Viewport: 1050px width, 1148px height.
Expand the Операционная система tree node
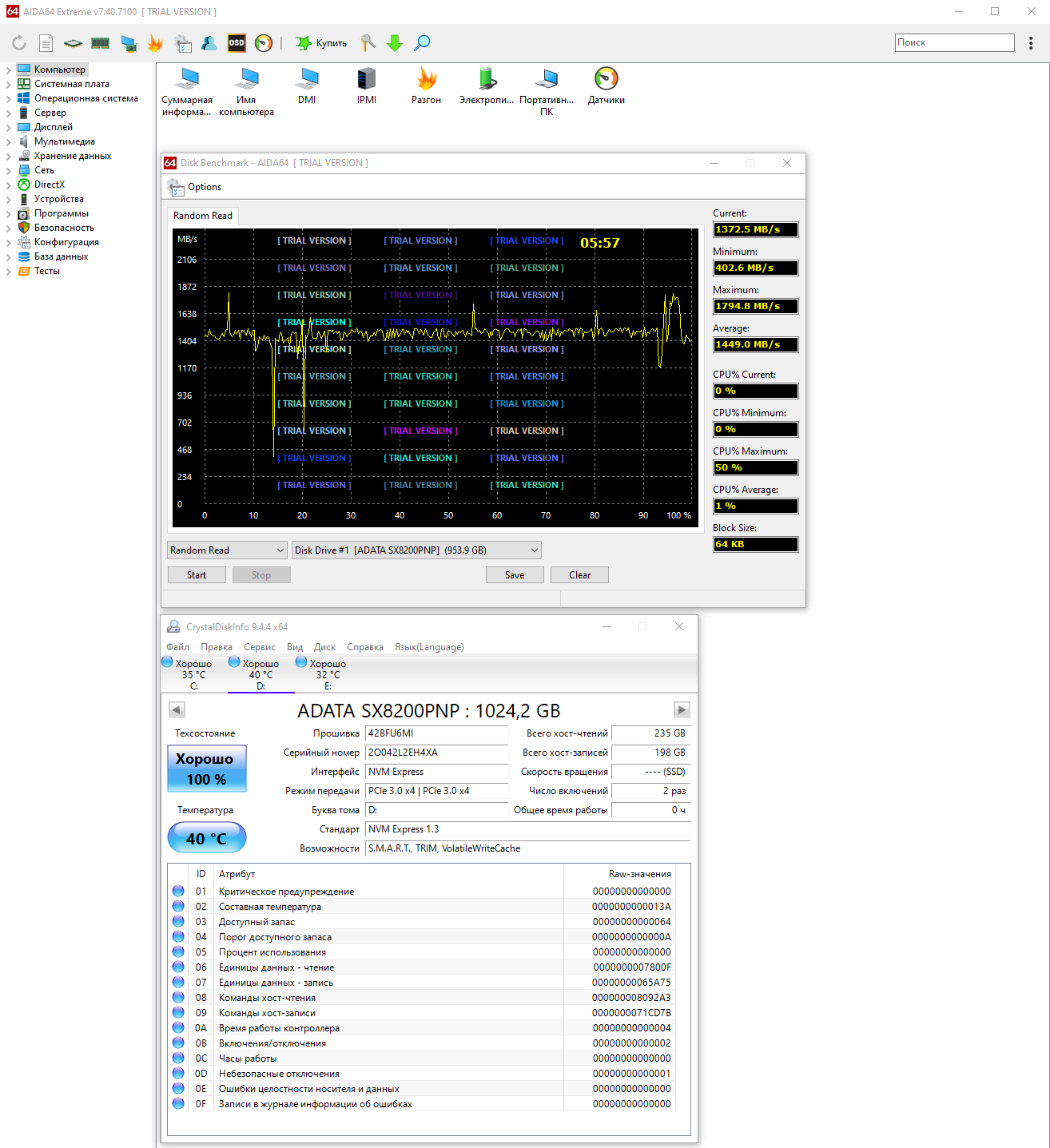(x=8, y=99)
